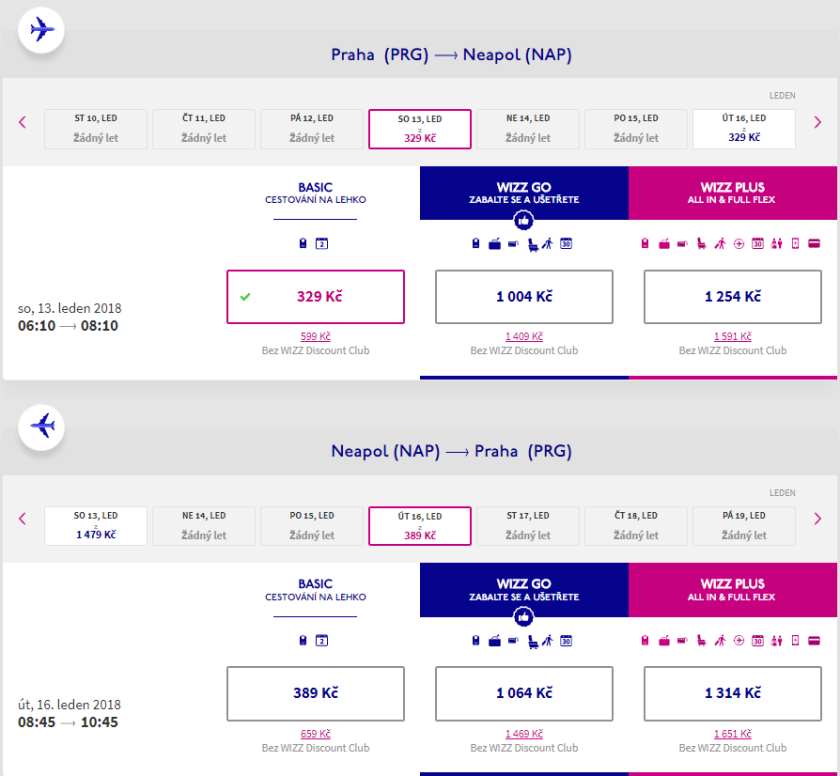Show later outbound dates with right arrow
The image size is (840, 776).
(818, 122)
